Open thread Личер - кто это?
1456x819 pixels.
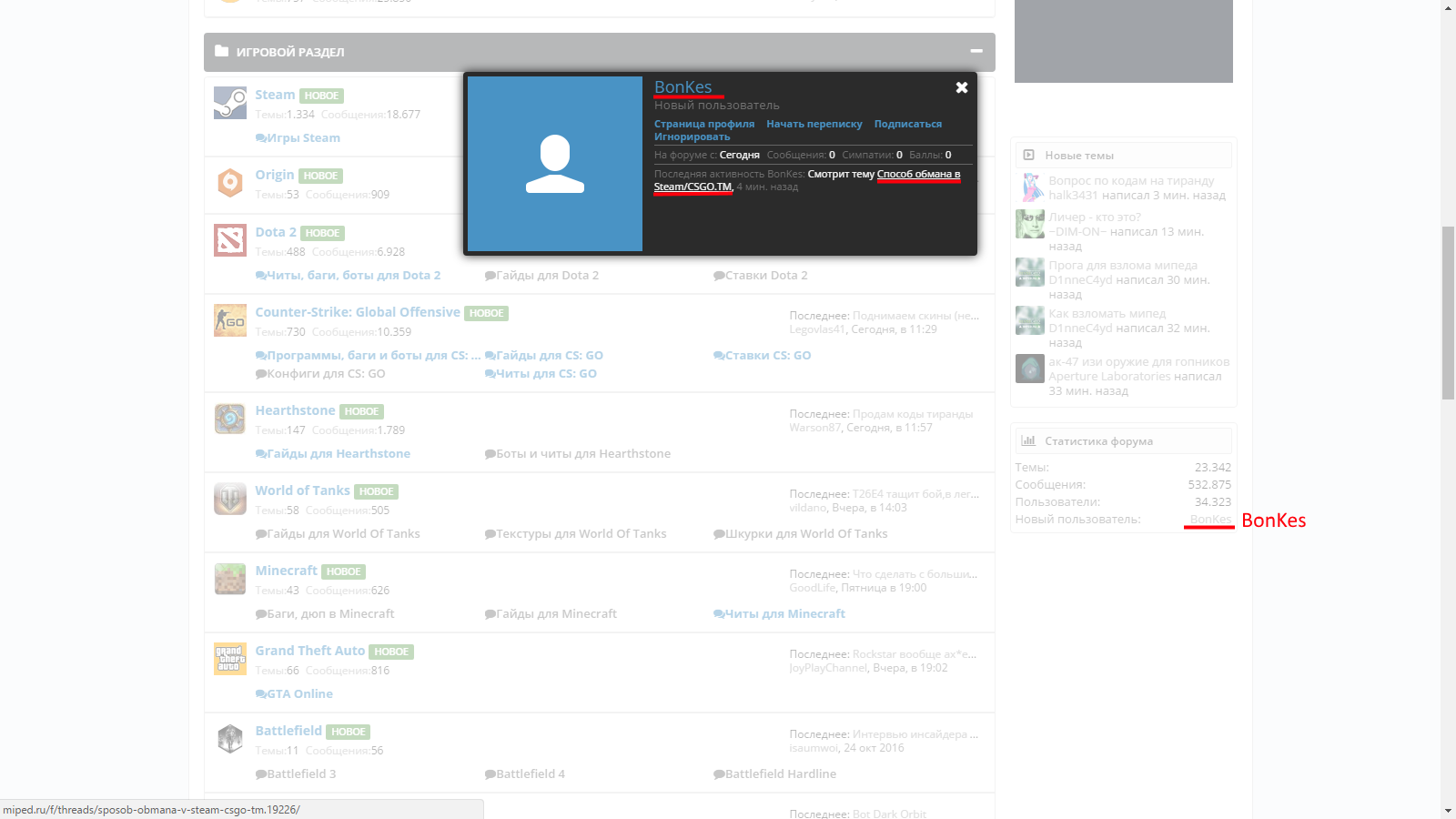[x=1095, y=217]
